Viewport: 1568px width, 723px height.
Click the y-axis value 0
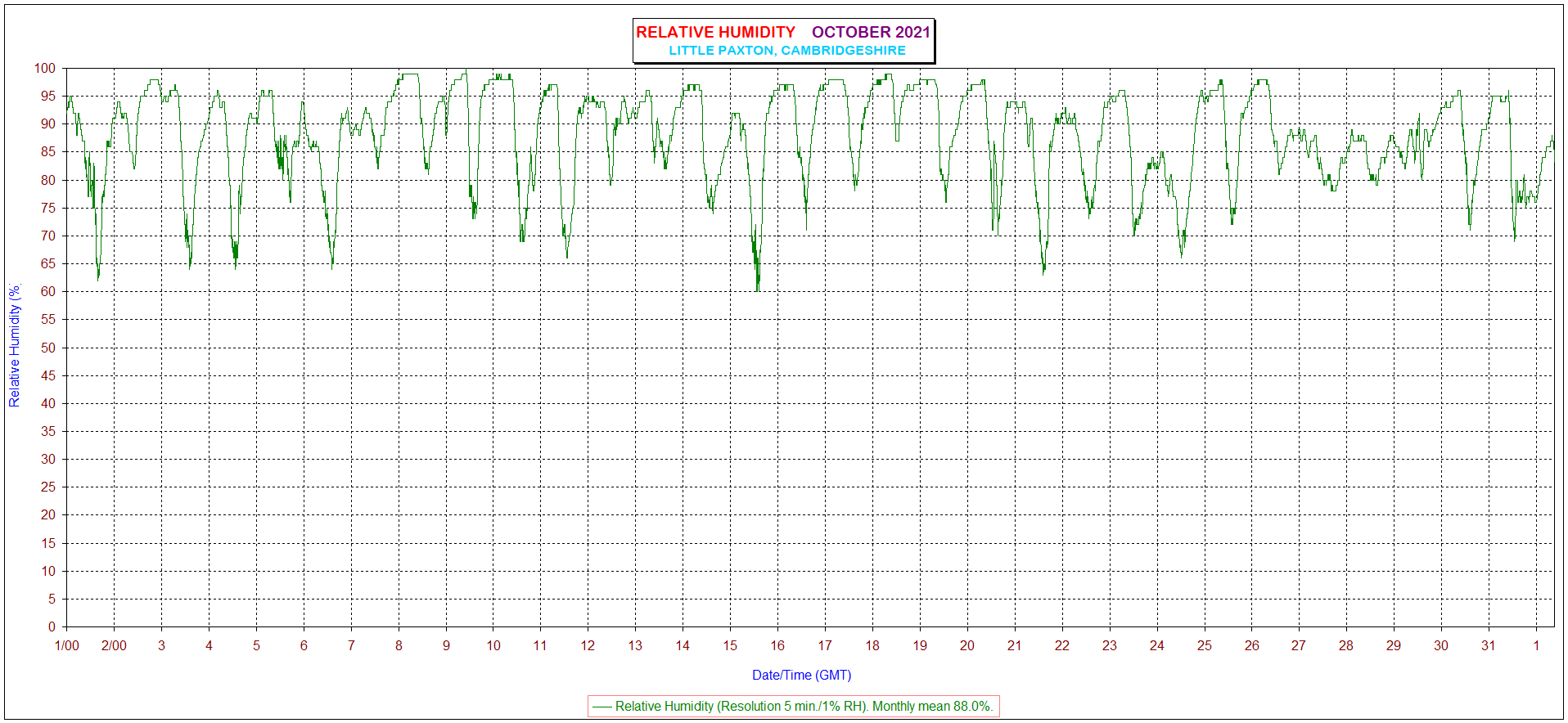52,627
